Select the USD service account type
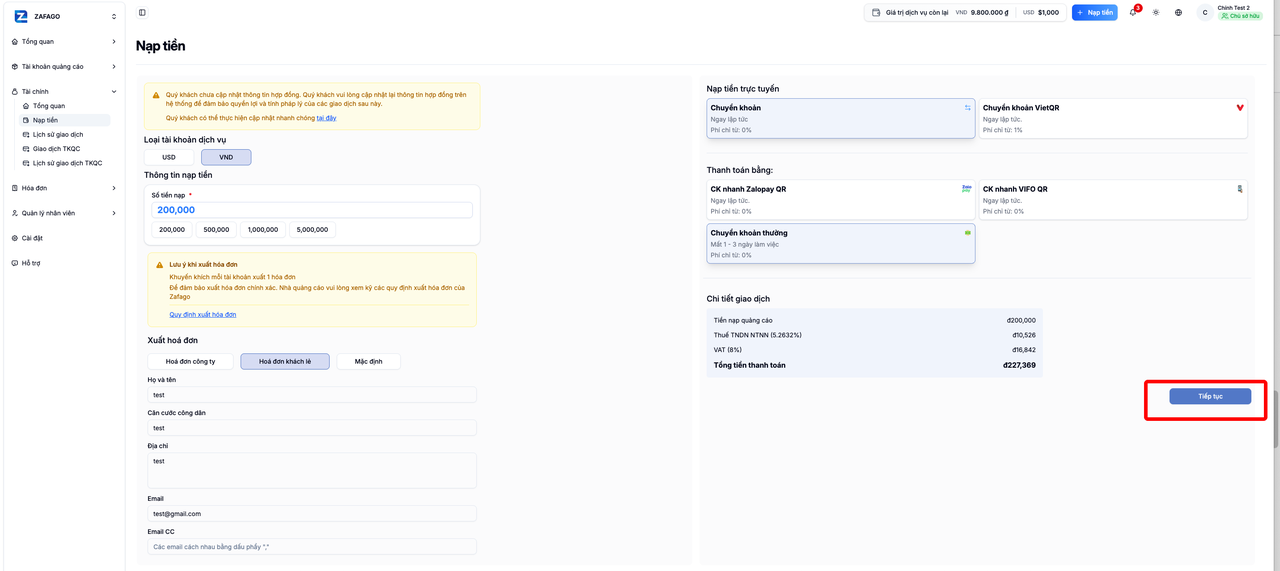The image size is (1280, 571). click(169, 157)
